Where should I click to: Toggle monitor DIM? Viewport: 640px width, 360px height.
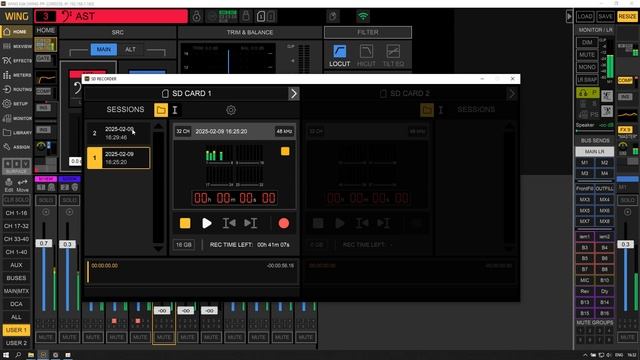[x=587, y=42]
